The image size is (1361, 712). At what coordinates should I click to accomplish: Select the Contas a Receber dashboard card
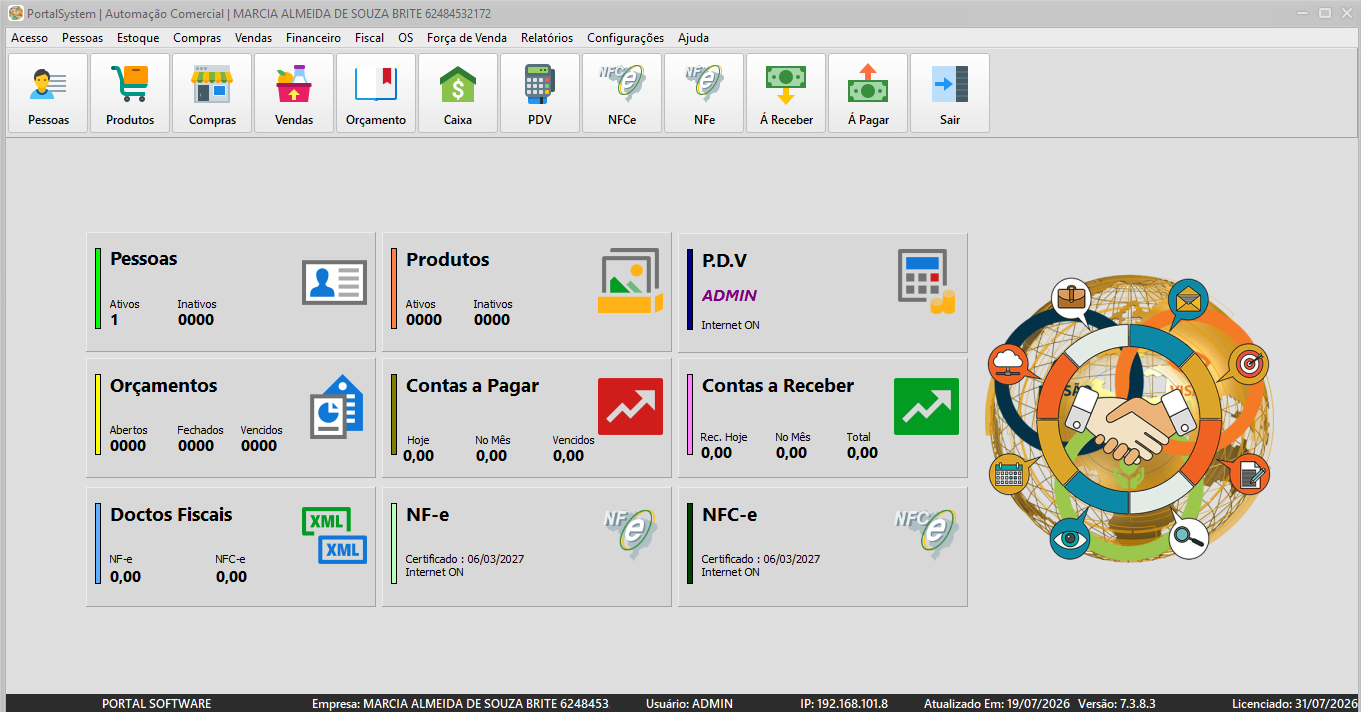823,418
